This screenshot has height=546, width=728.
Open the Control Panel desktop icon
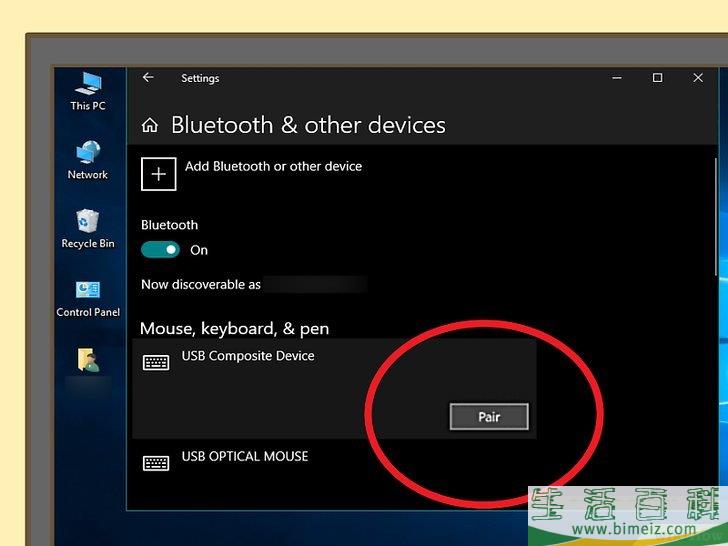tap(88, 299)
